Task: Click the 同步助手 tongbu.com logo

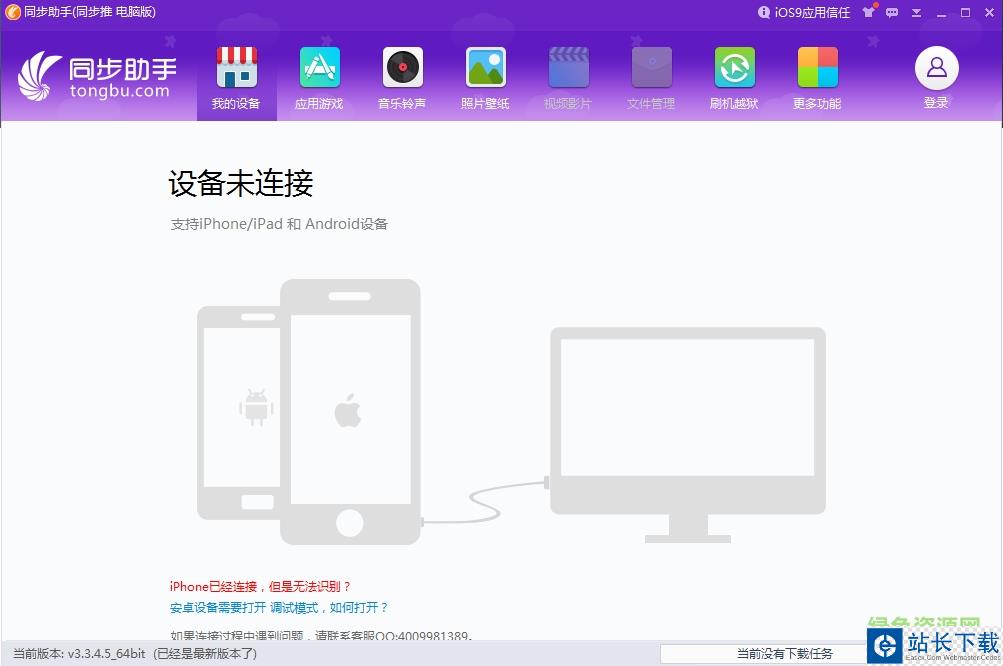Action: 97,76
